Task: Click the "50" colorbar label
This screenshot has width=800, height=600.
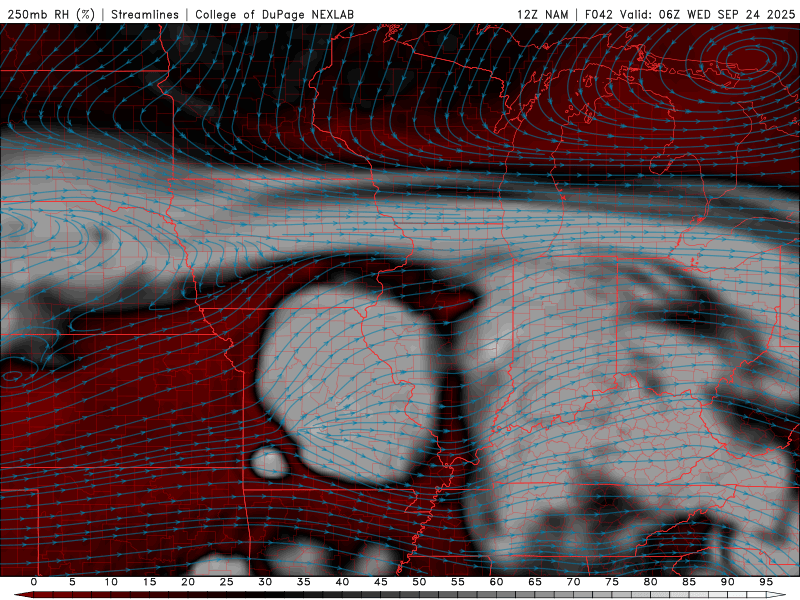Action: pos(419,582)
